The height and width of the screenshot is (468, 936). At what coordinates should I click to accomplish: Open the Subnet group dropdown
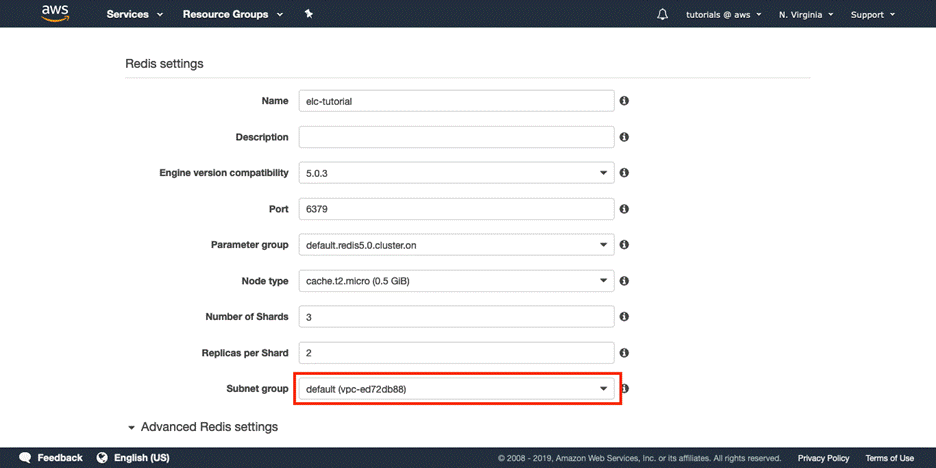[456, 388]
